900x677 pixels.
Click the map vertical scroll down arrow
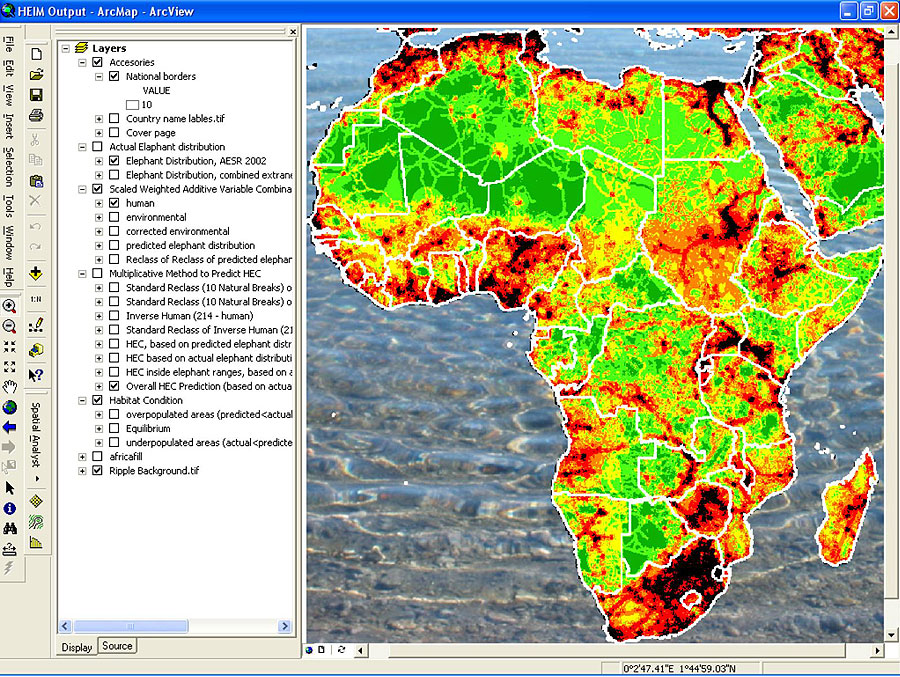(x=891, y=635)
